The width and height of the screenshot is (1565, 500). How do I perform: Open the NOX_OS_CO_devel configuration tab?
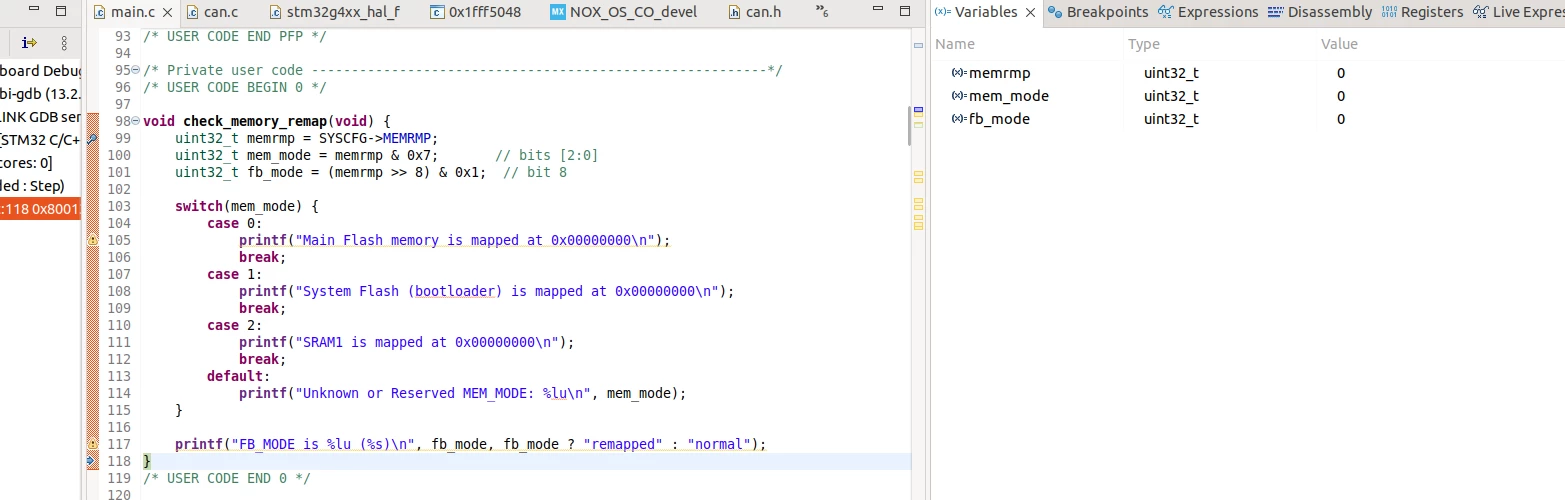[x=622, y=13]
